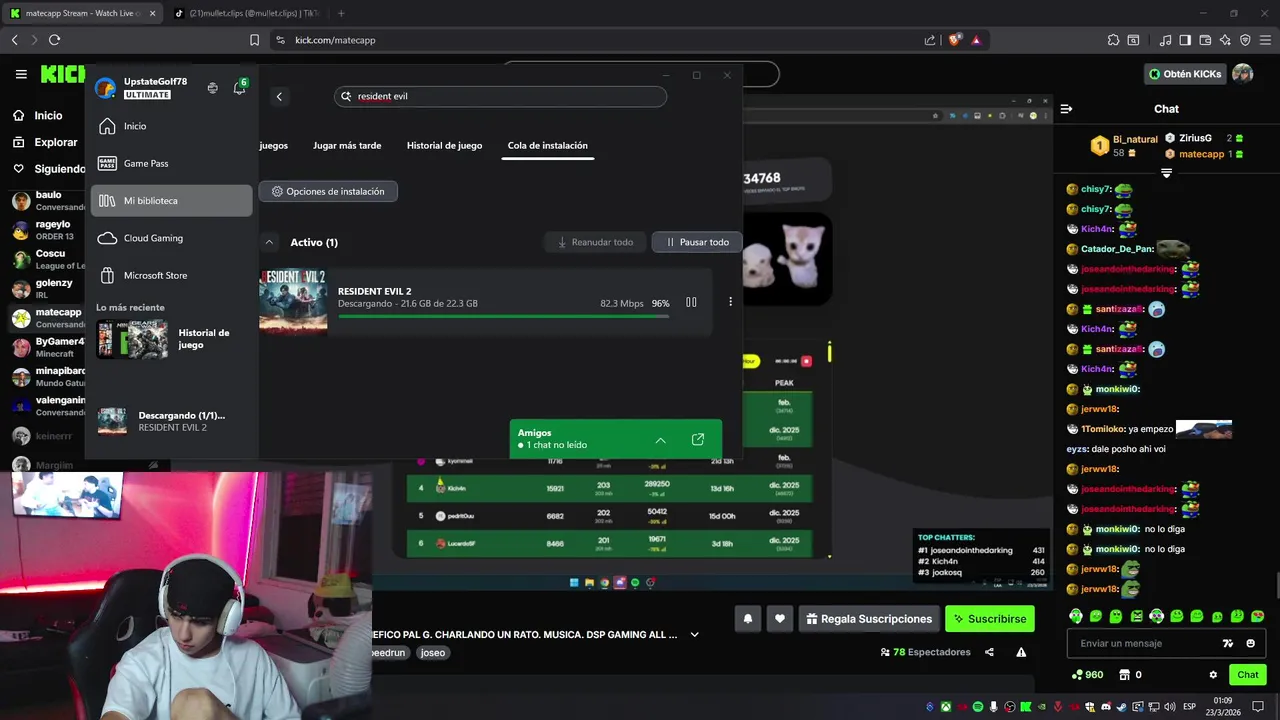Open Microsoft Store in Xbox sidebar

point(171,275)
